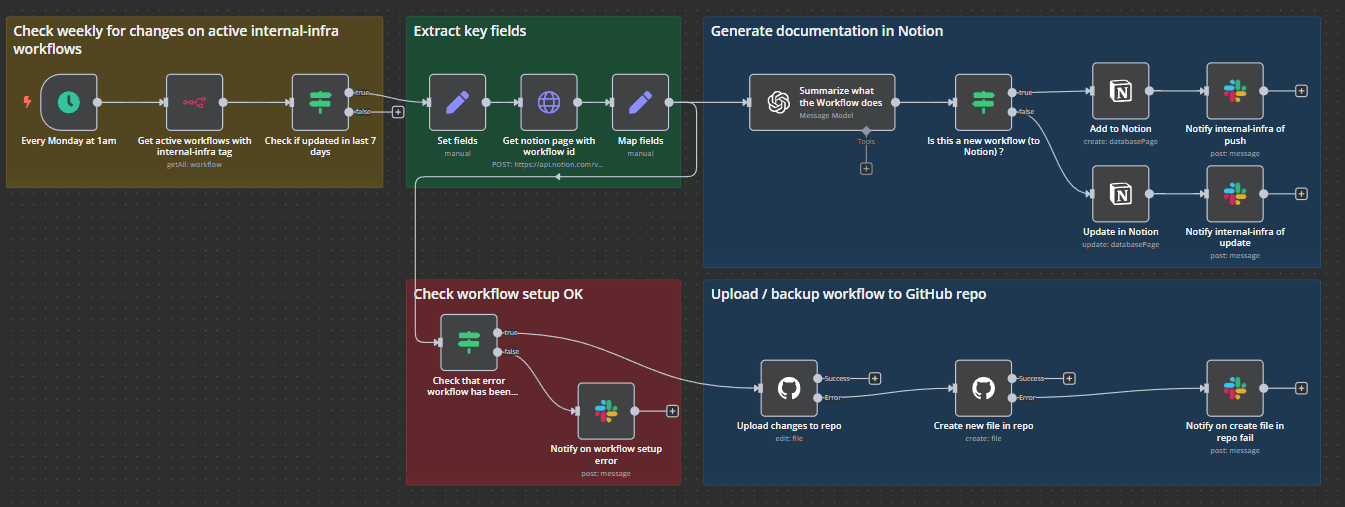The width and height of the screenshot is (1345, 507).
Task: Select the Set fields pencil node
Action: pos(457,102)
